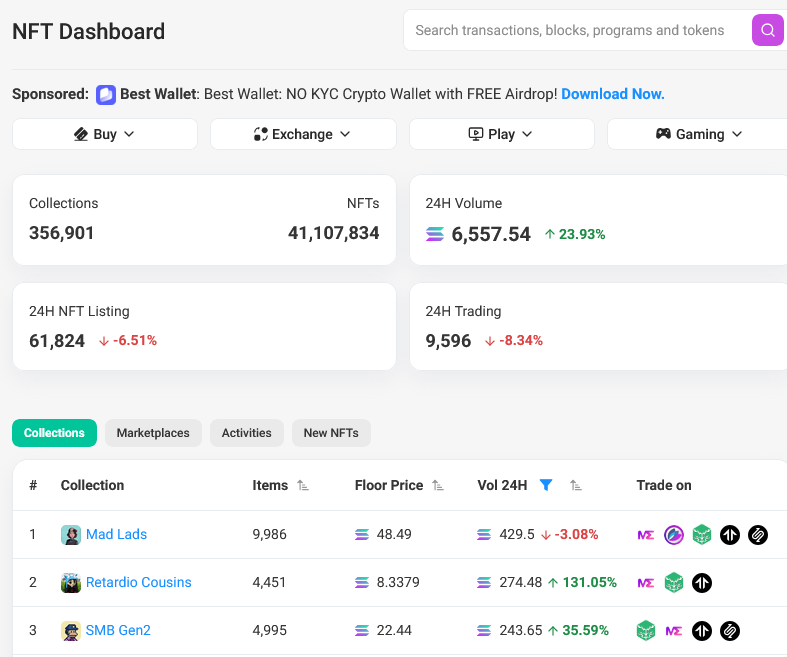
Task: Switch to the Marketplaces tab
Action: (x=153, y=433)
